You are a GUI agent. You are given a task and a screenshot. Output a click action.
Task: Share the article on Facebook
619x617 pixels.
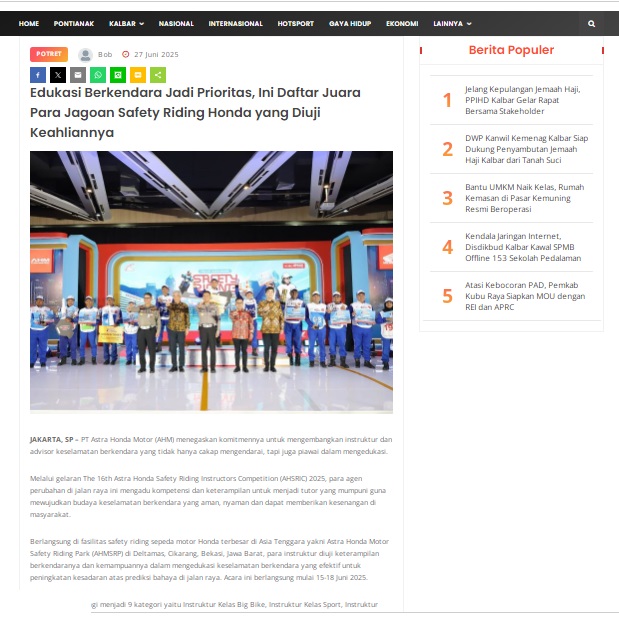click(38, 75)
